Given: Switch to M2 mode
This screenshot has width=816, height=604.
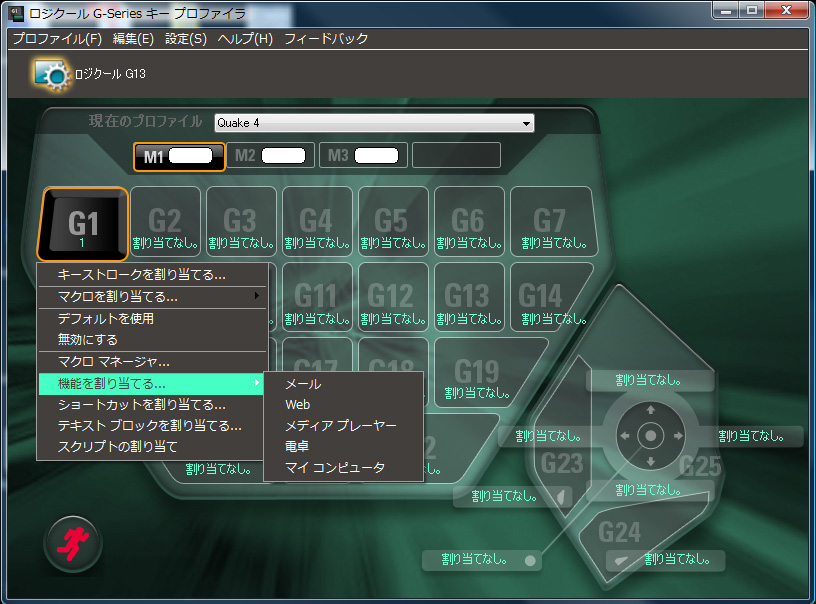Looking at the screenshot, I should (x=270, y=156).
